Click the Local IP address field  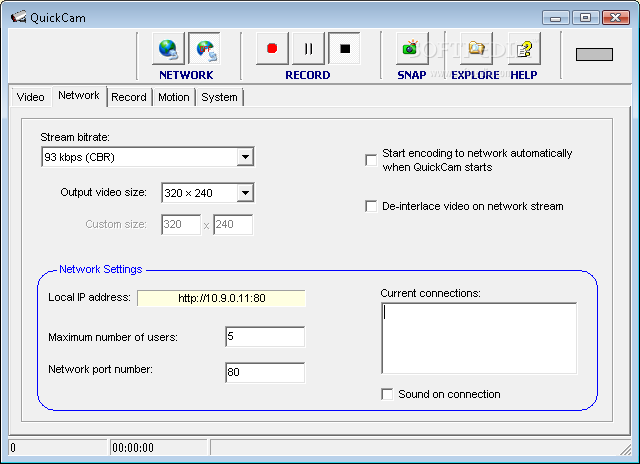(222, 298)
